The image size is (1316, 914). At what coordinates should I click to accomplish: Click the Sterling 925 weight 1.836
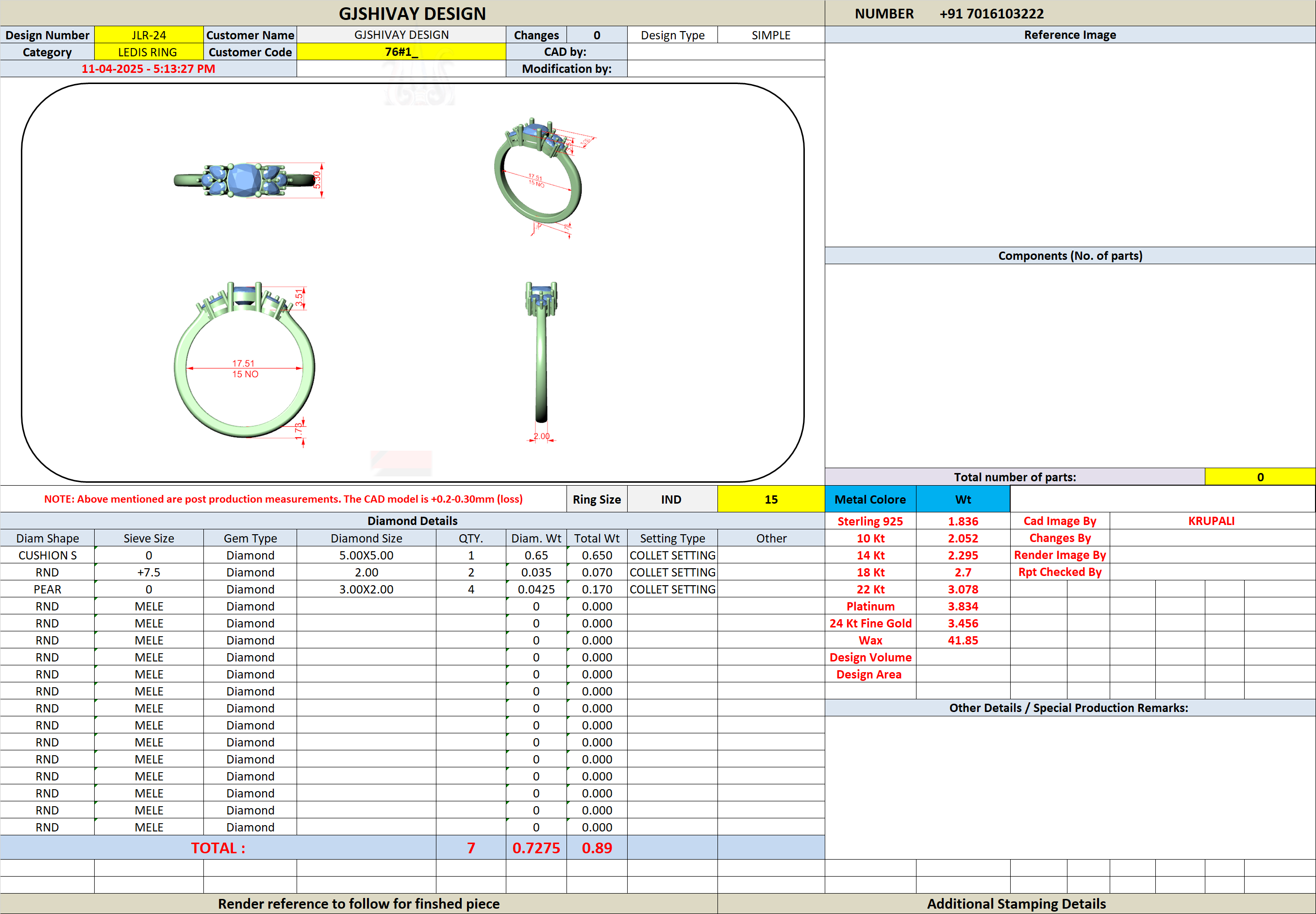[x=964, y=521]
